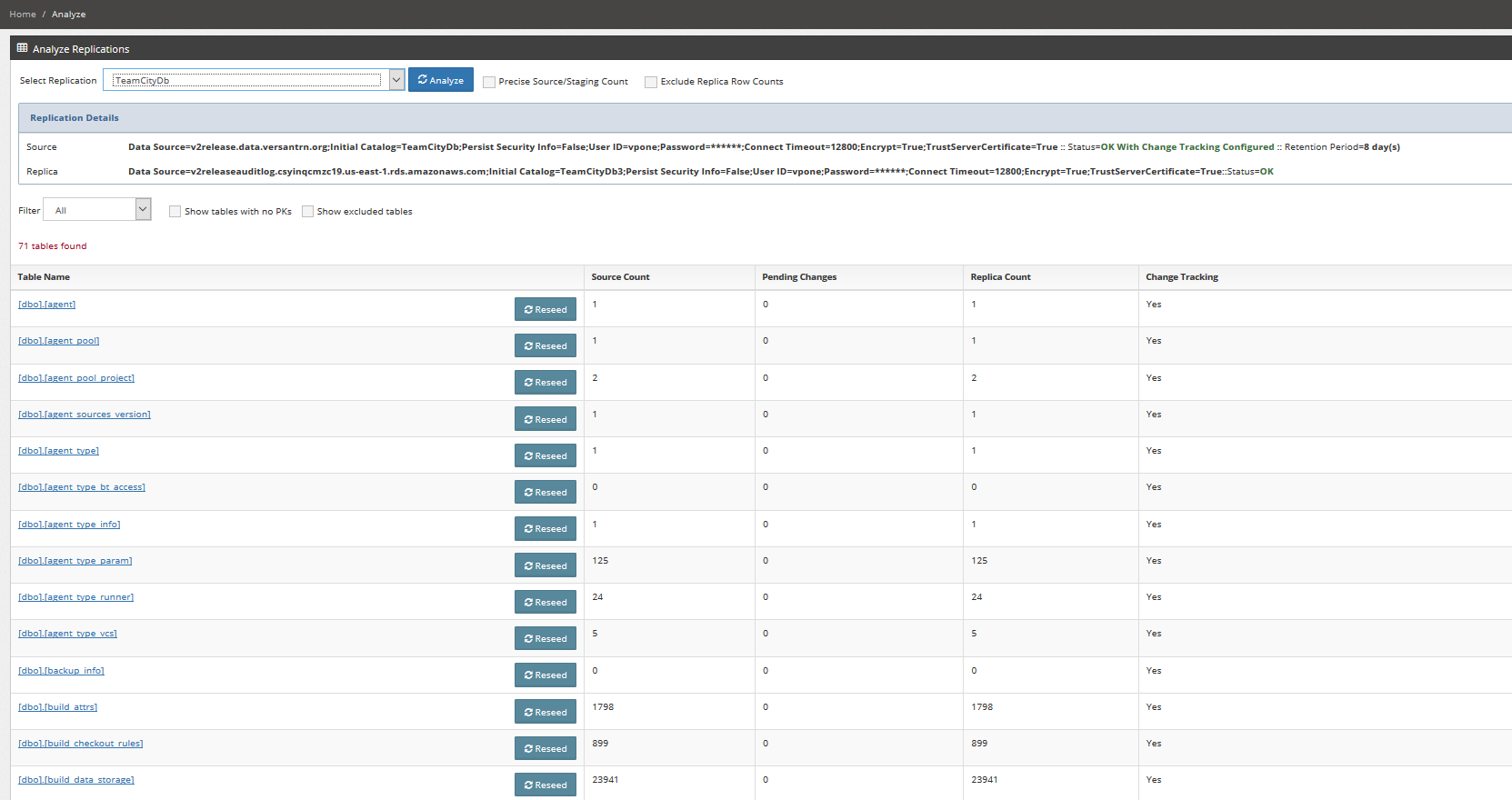
Task: Reseed the backup_info table
Action: point(546,675)
